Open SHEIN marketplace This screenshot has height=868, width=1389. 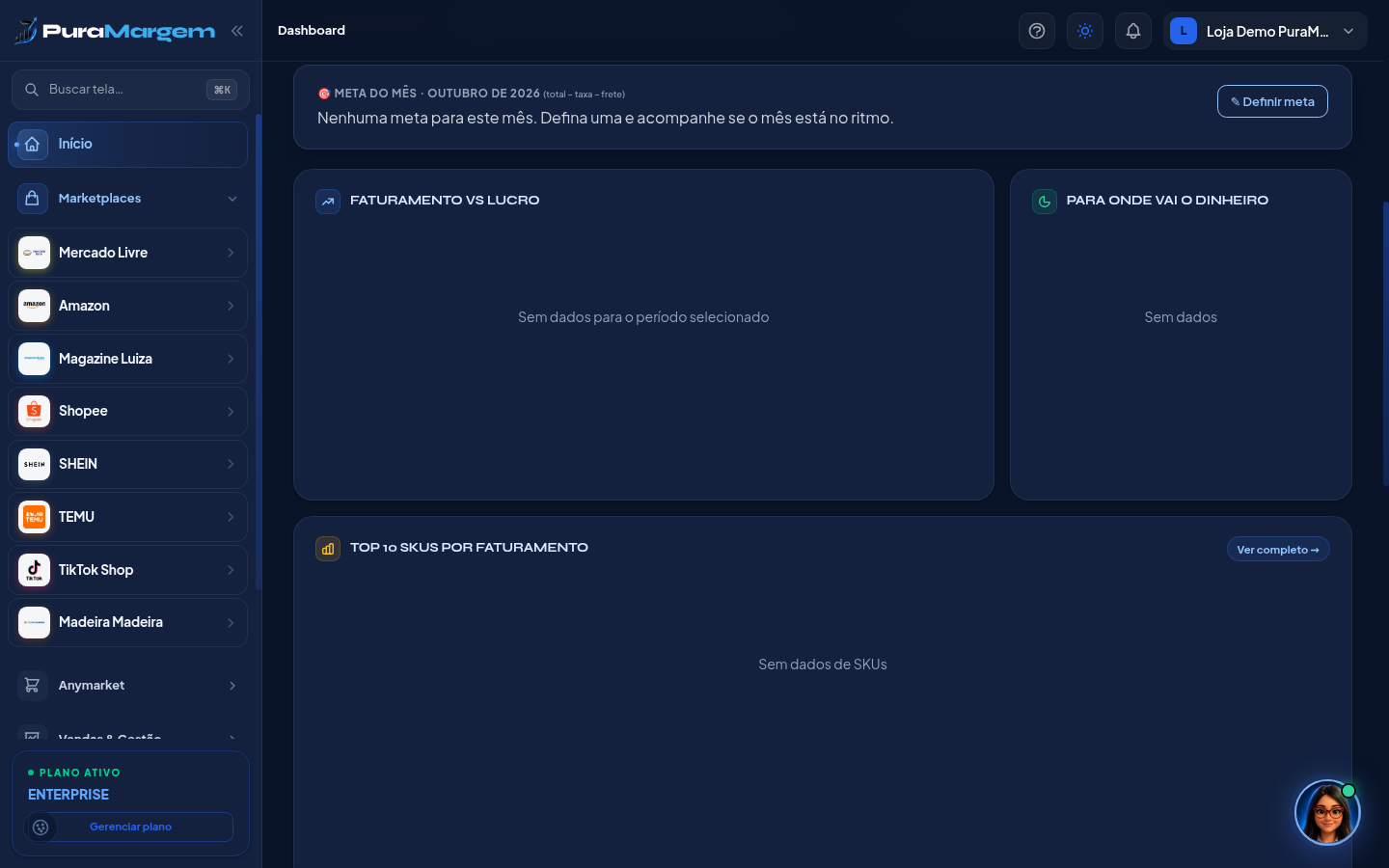128,464
